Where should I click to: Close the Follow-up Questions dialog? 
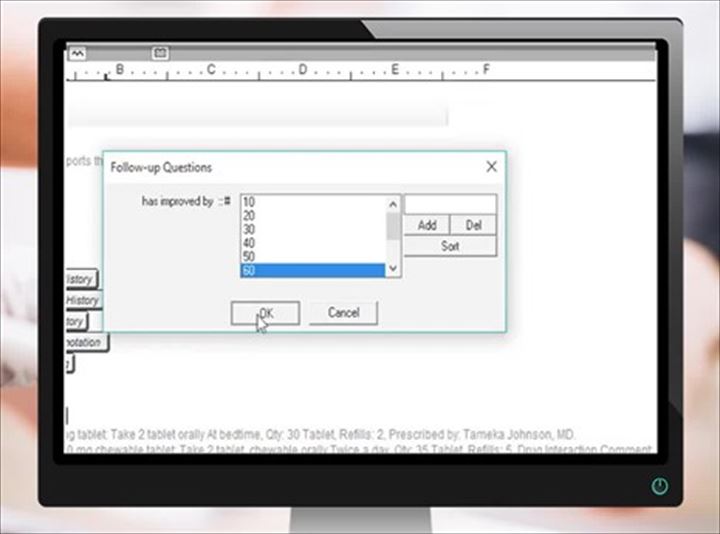pos(491,167)
